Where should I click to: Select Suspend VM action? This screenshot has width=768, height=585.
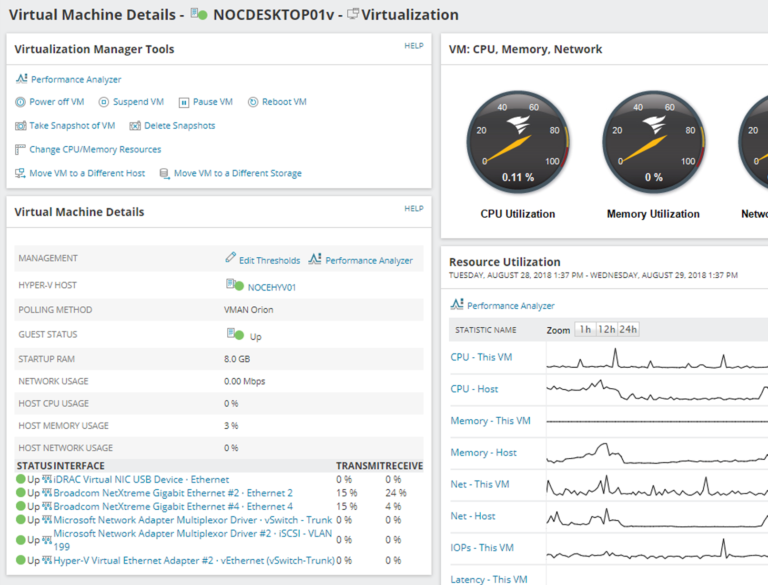click(x=138, y=102)
